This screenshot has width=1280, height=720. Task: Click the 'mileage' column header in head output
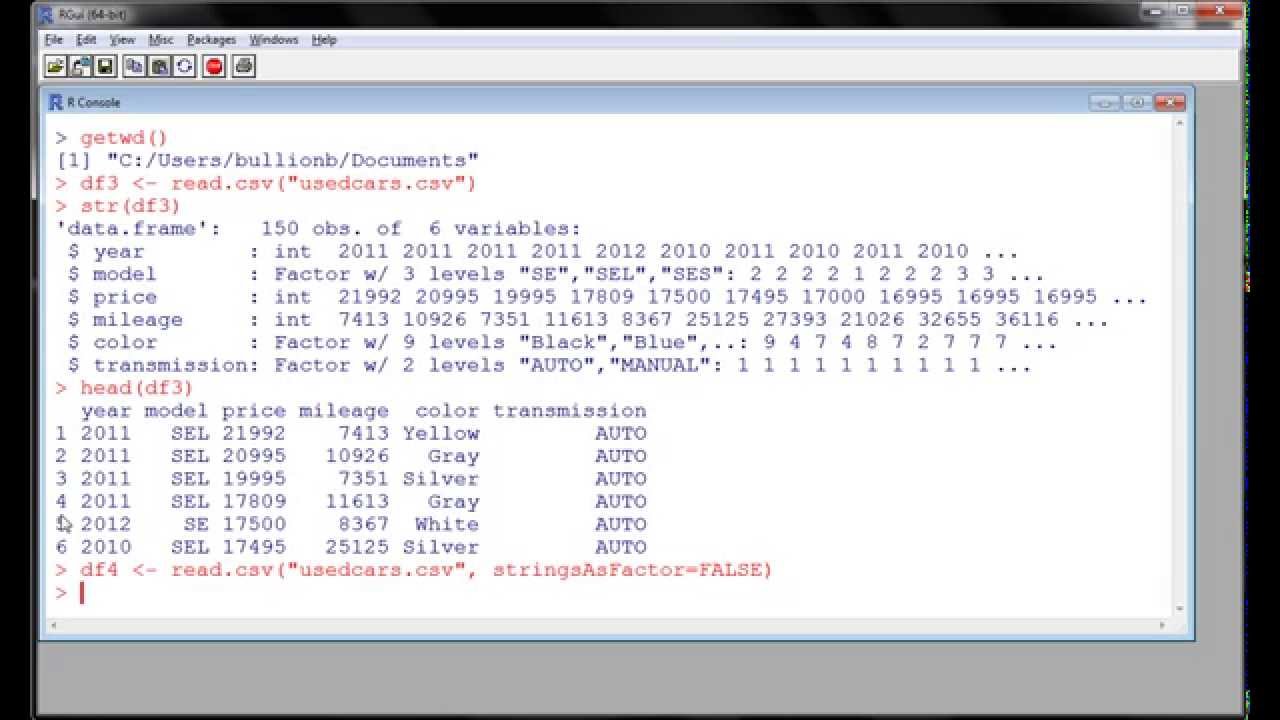click(343, 411)
